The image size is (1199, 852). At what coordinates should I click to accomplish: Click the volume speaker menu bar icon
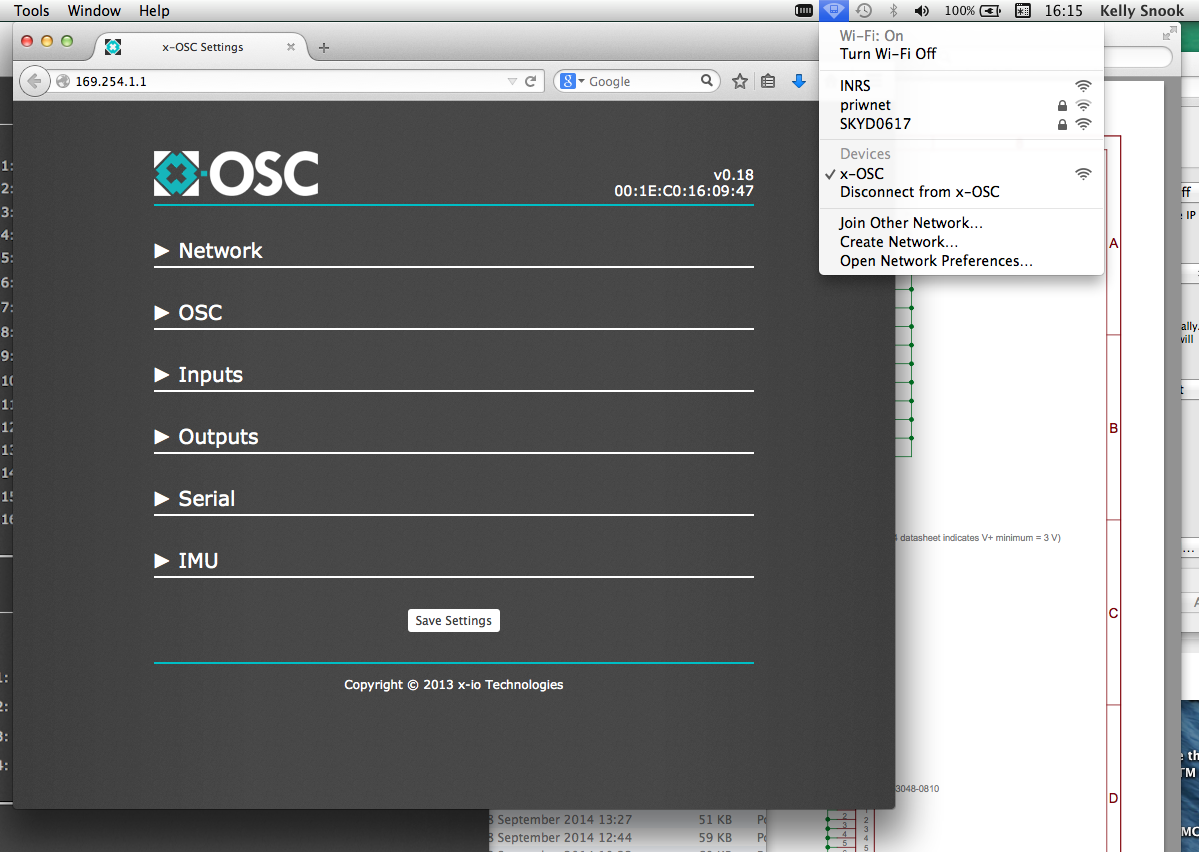click(x=922, y=11)
